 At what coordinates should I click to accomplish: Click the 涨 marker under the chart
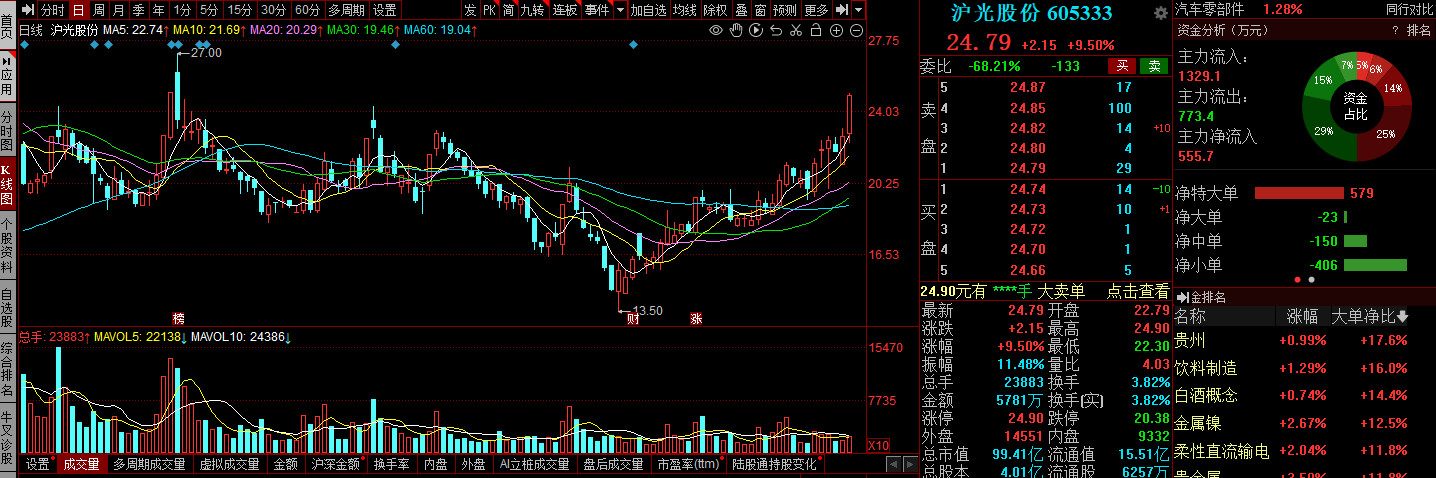tap(696, 319)
